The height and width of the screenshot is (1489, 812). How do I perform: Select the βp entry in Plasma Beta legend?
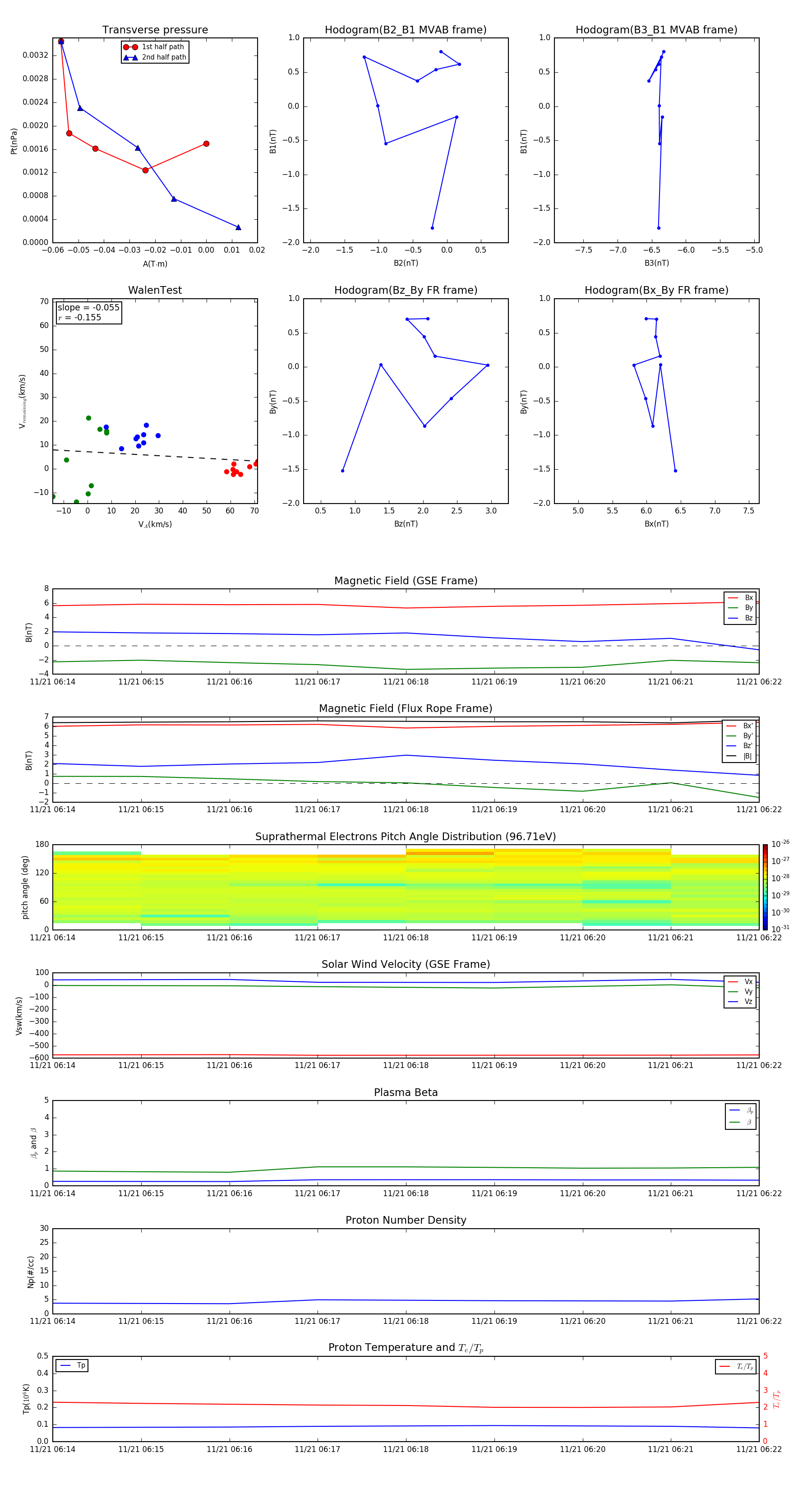[x=741, y=1110]
